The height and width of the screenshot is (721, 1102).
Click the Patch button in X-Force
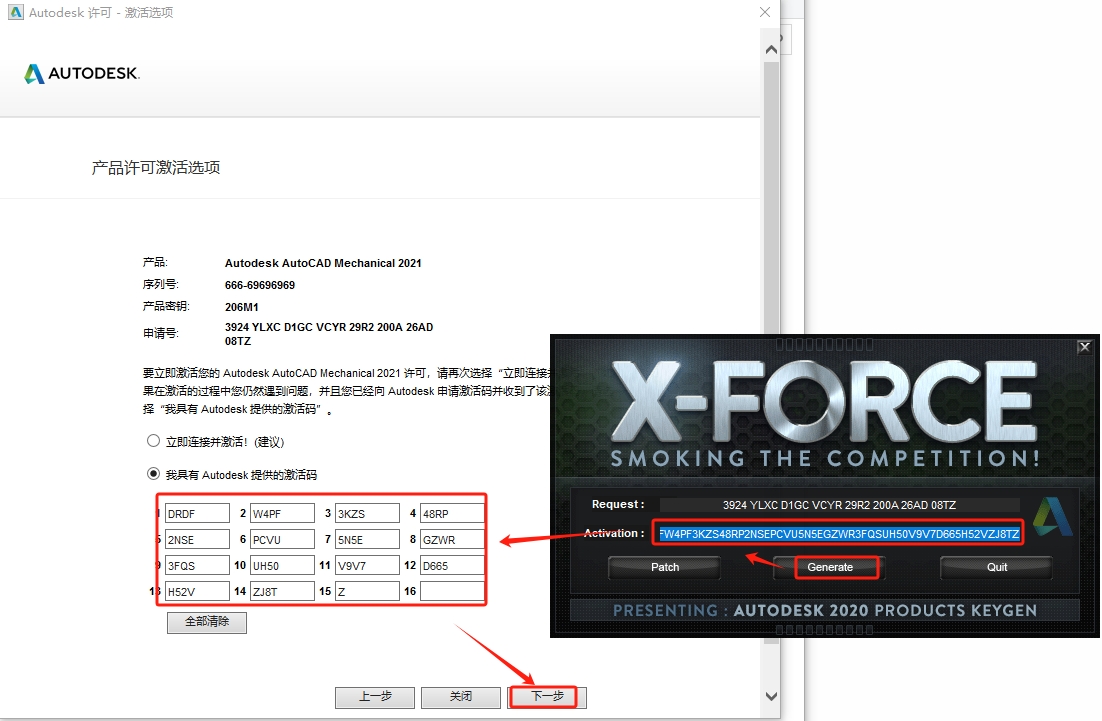(x=665, y=567)
